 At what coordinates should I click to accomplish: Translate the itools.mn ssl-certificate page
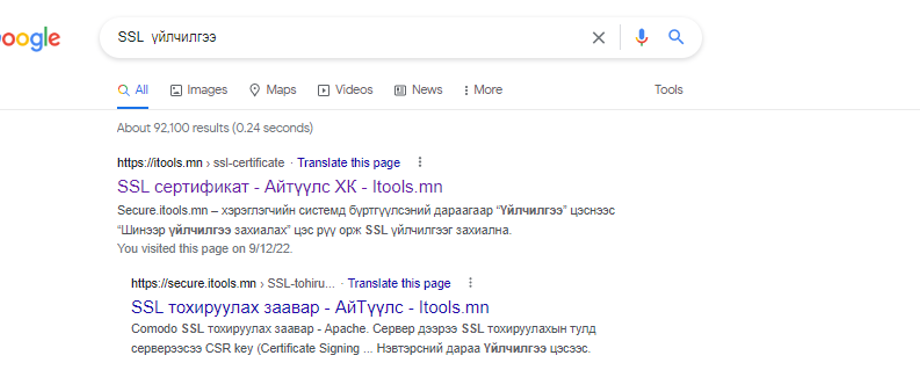click(349, 162)
